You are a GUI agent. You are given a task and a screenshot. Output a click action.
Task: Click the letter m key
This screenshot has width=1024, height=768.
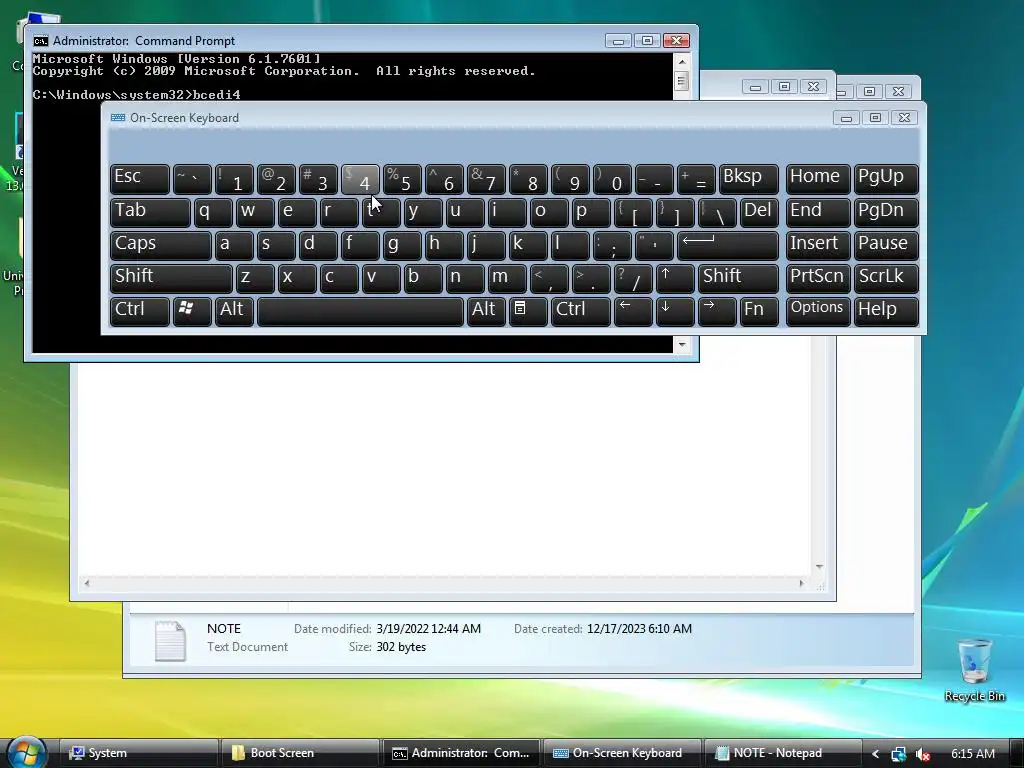(507, 278)
